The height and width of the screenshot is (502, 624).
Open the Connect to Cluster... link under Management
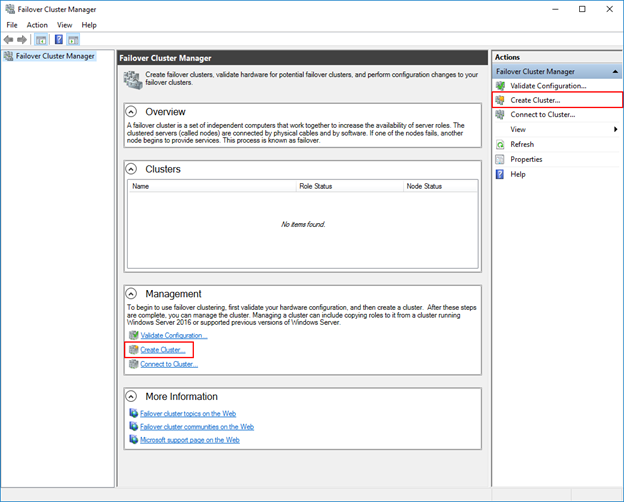(x=169, y=364)
